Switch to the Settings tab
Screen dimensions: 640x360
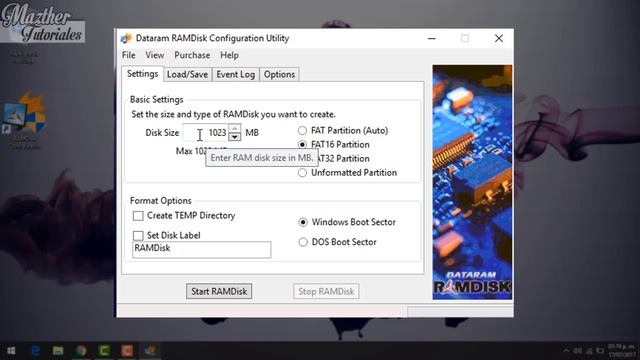142,74
